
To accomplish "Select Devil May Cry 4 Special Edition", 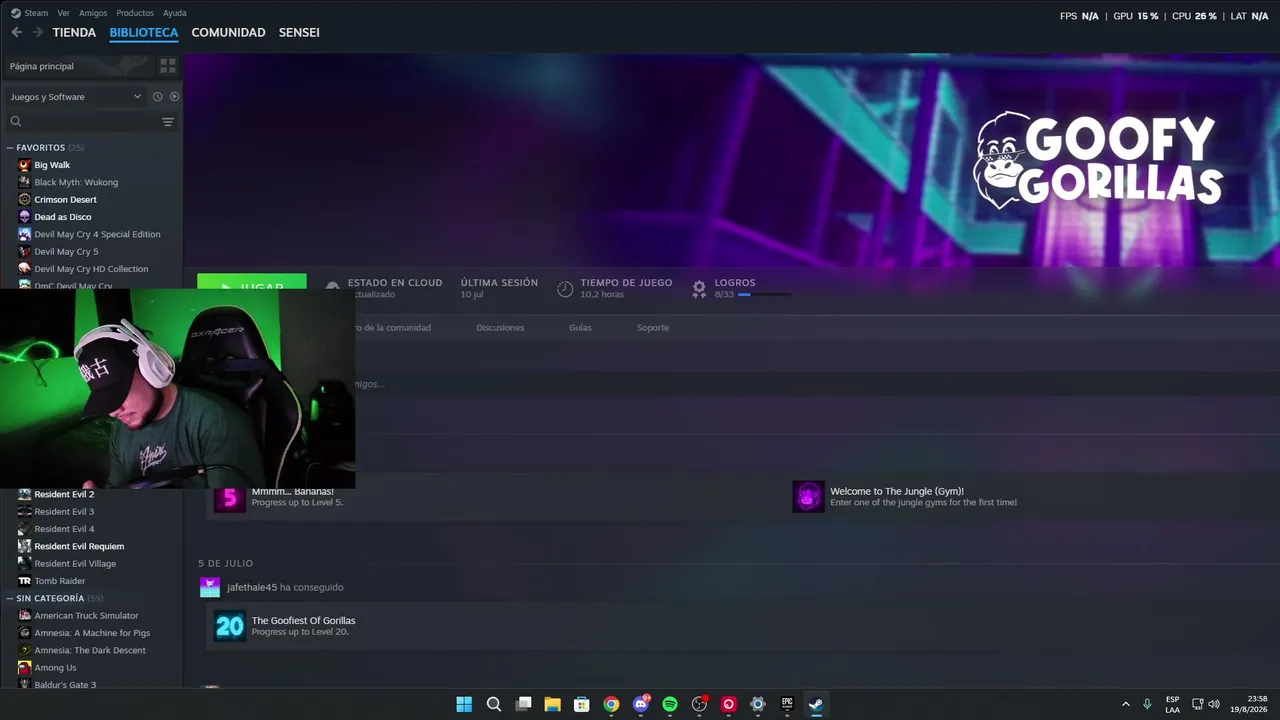I will coord(97,235).
